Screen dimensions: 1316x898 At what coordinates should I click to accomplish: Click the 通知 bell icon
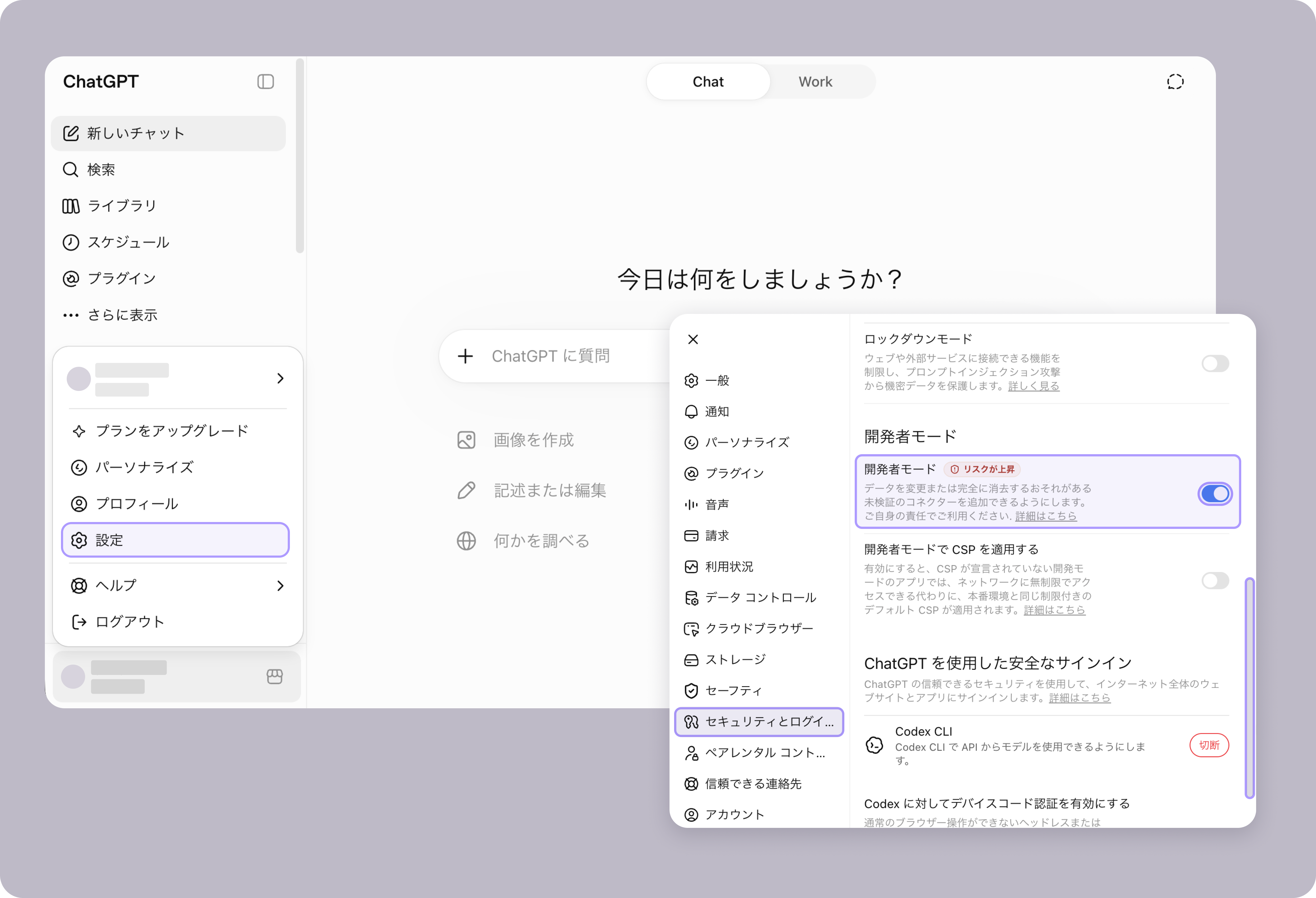691,411
